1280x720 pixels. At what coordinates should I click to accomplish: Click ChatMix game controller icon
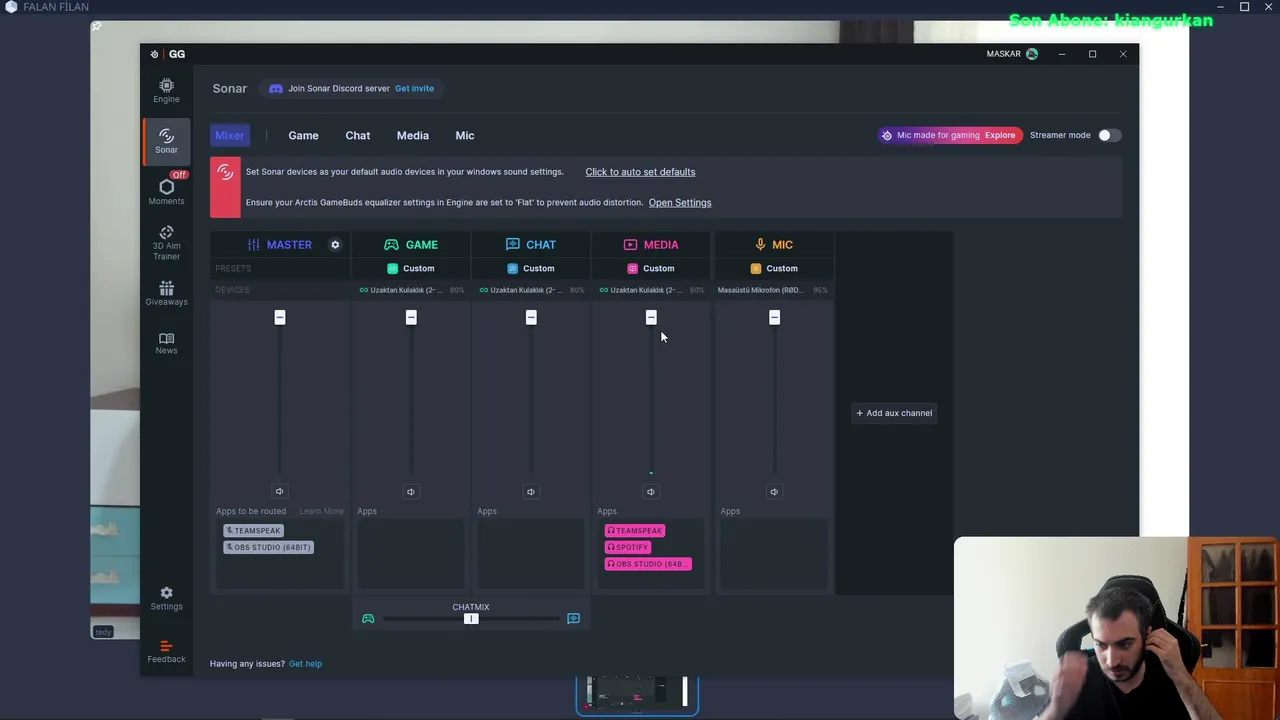368,619
